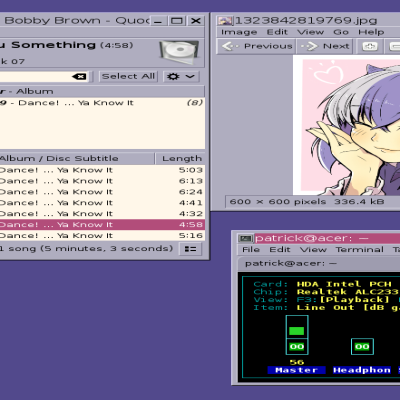Open the View menu in image viewer

pyautogui.click(x=310, y=32)
